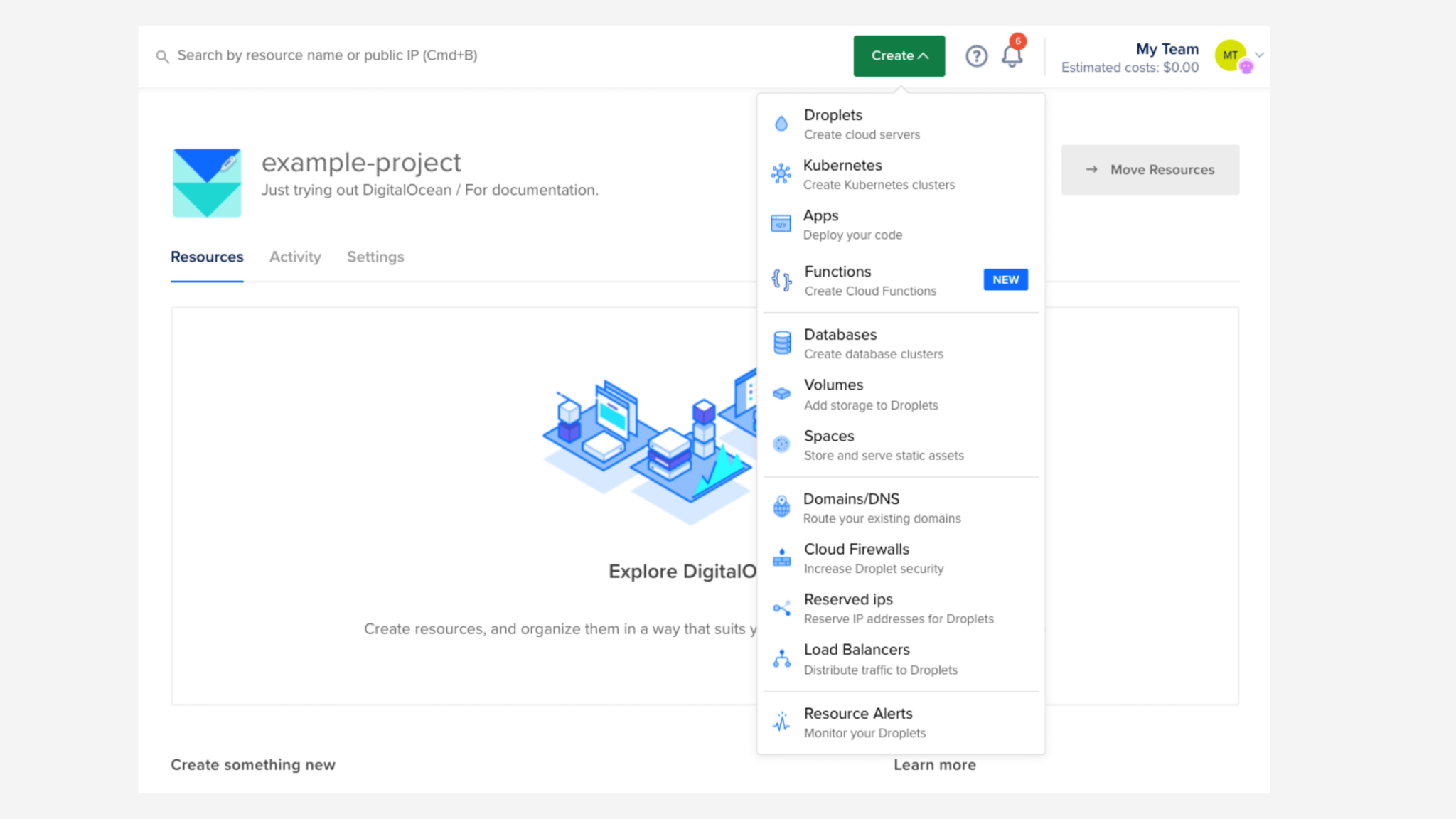Click the Apps code window icon
The width and height of the screenshot is (1456, 819).
(781, 224)
